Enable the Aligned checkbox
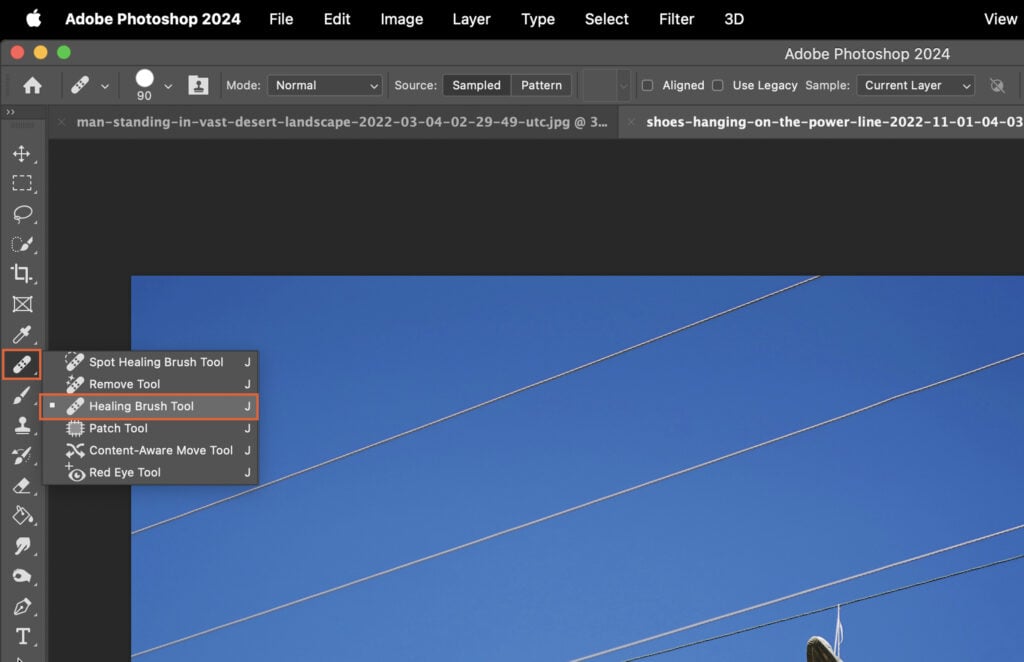This screenshot has width=1024, height=662. (x=648, y=85)
